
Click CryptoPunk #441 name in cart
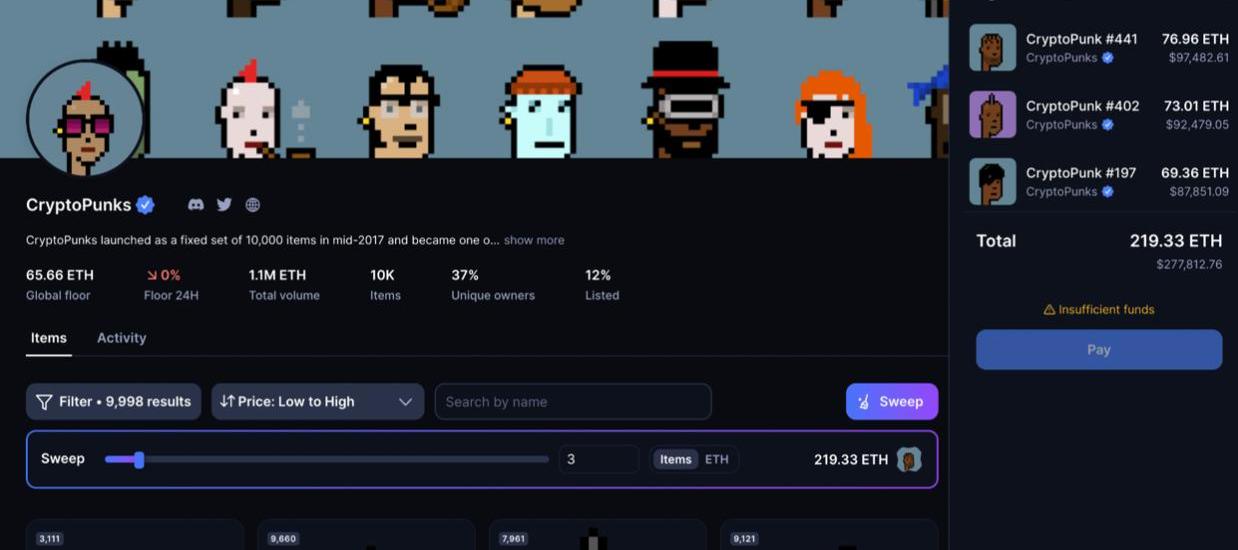(x=1082, y=39)
